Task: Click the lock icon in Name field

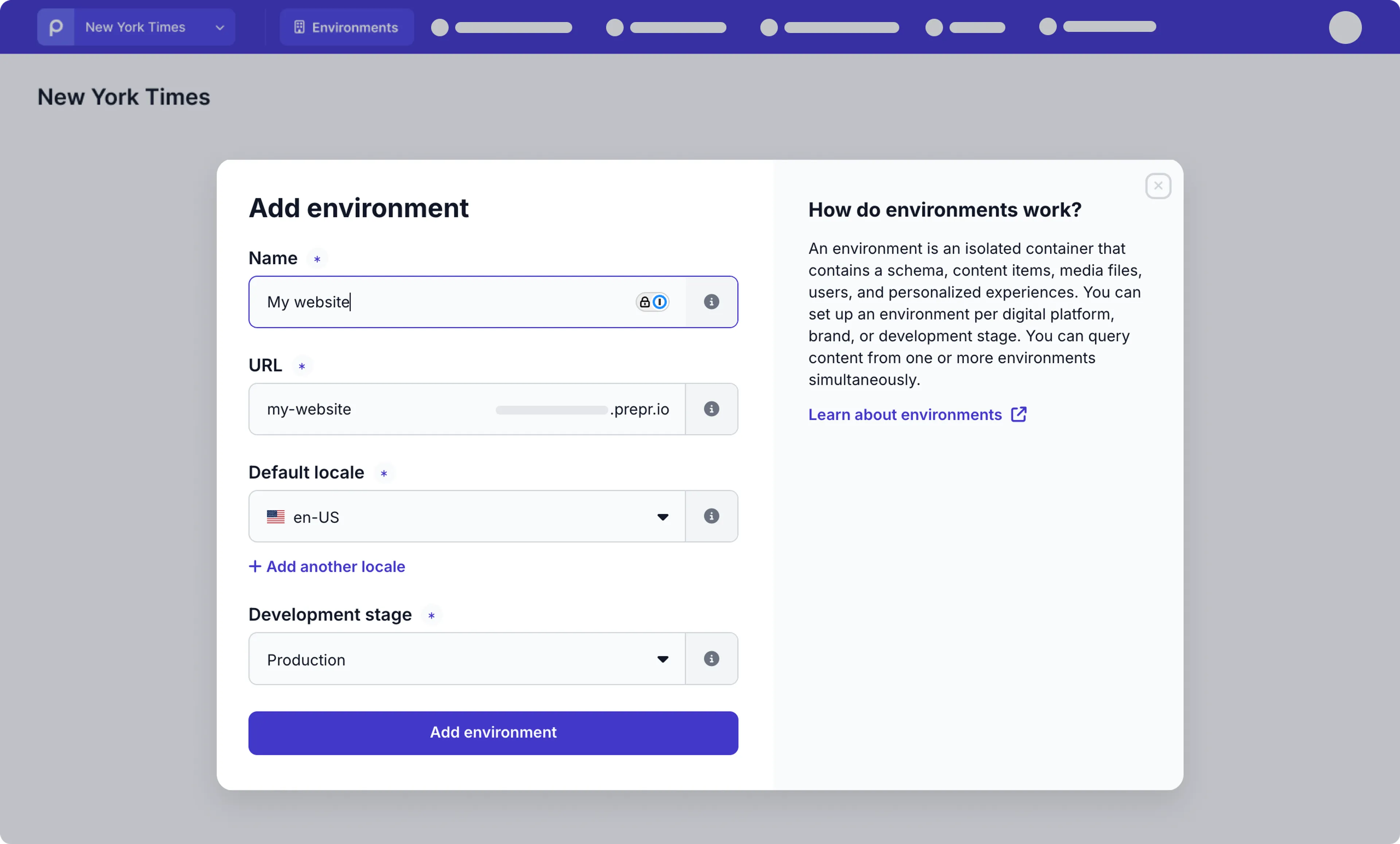Action: 644,302
